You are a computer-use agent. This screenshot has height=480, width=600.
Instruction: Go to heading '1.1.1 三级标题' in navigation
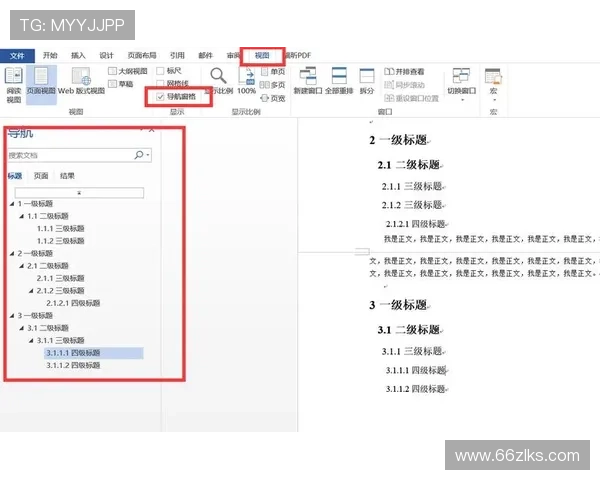(60, 229)
